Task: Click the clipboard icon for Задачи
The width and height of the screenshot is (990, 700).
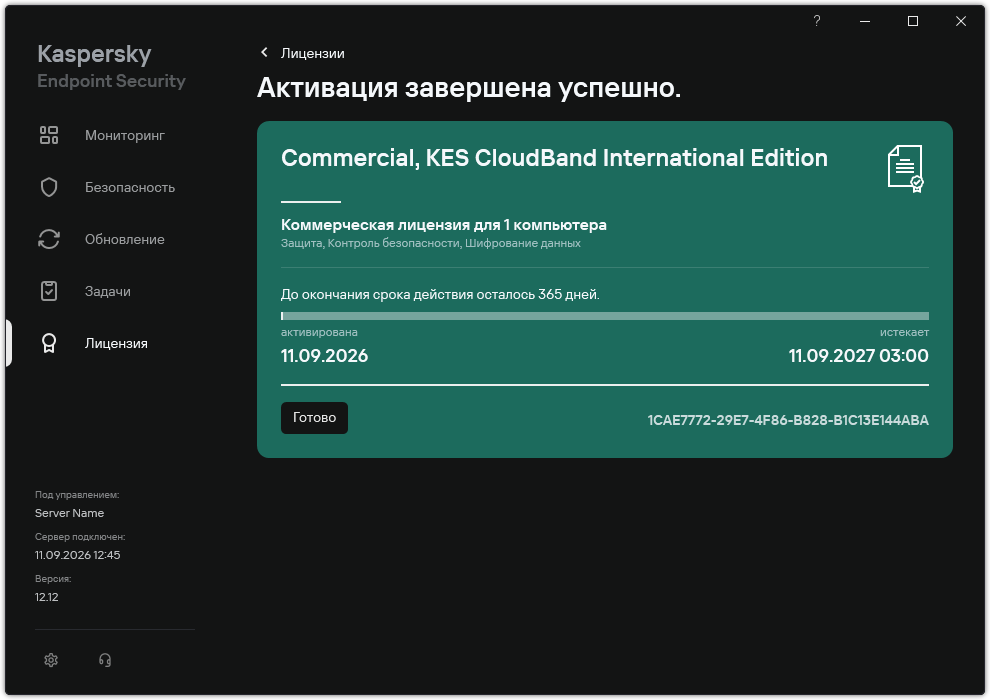Action: (49, 291)
